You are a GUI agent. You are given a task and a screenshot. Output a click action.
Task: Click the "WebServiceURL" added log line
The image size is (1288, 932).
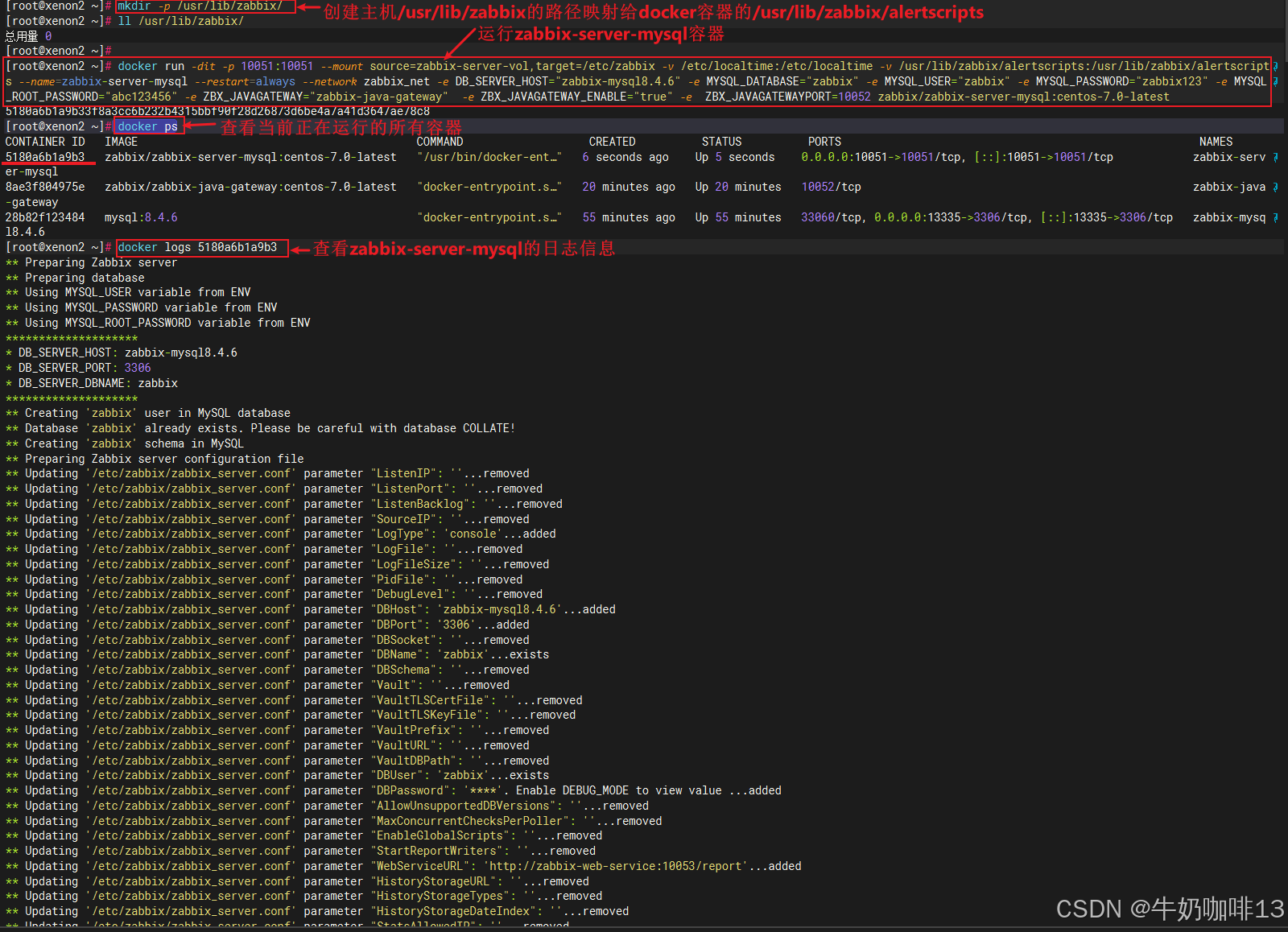coord(403,866)
